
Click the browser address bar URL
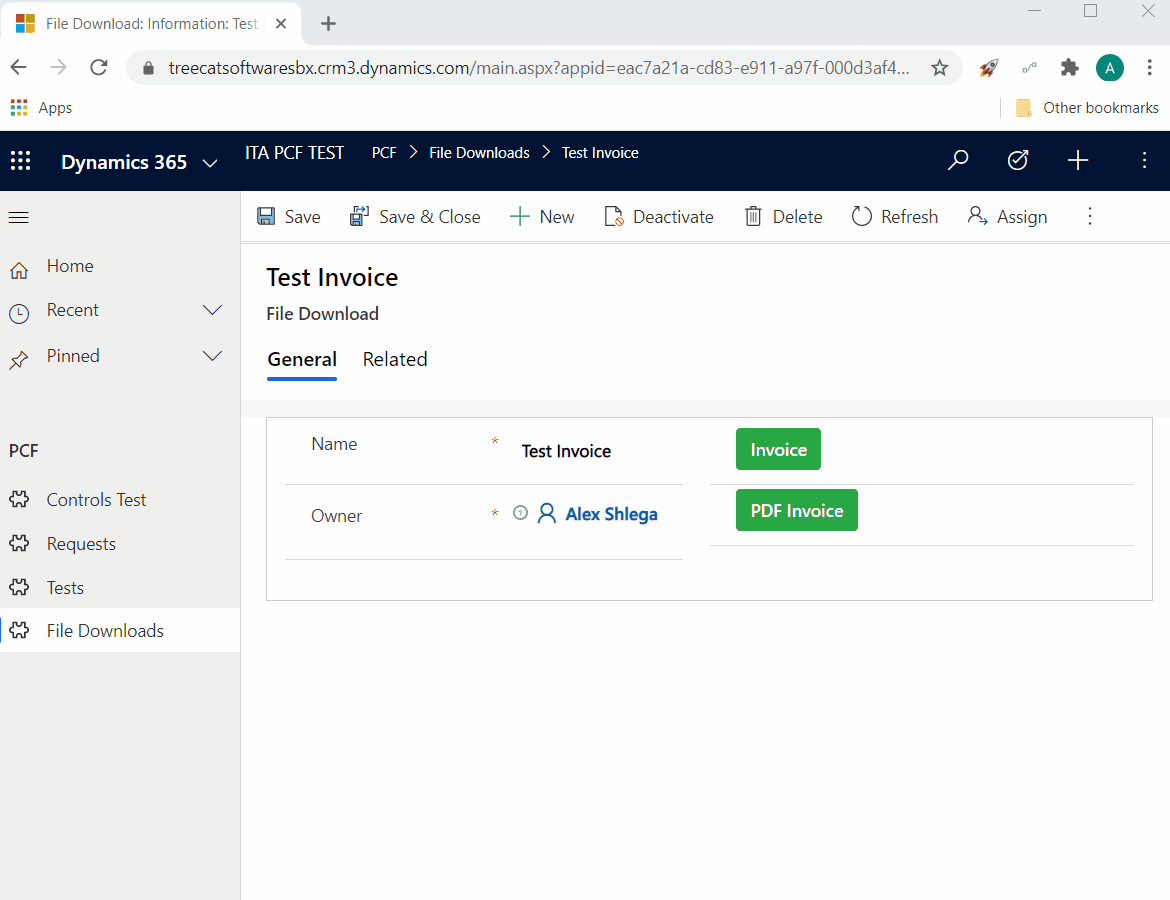(539, 68)
